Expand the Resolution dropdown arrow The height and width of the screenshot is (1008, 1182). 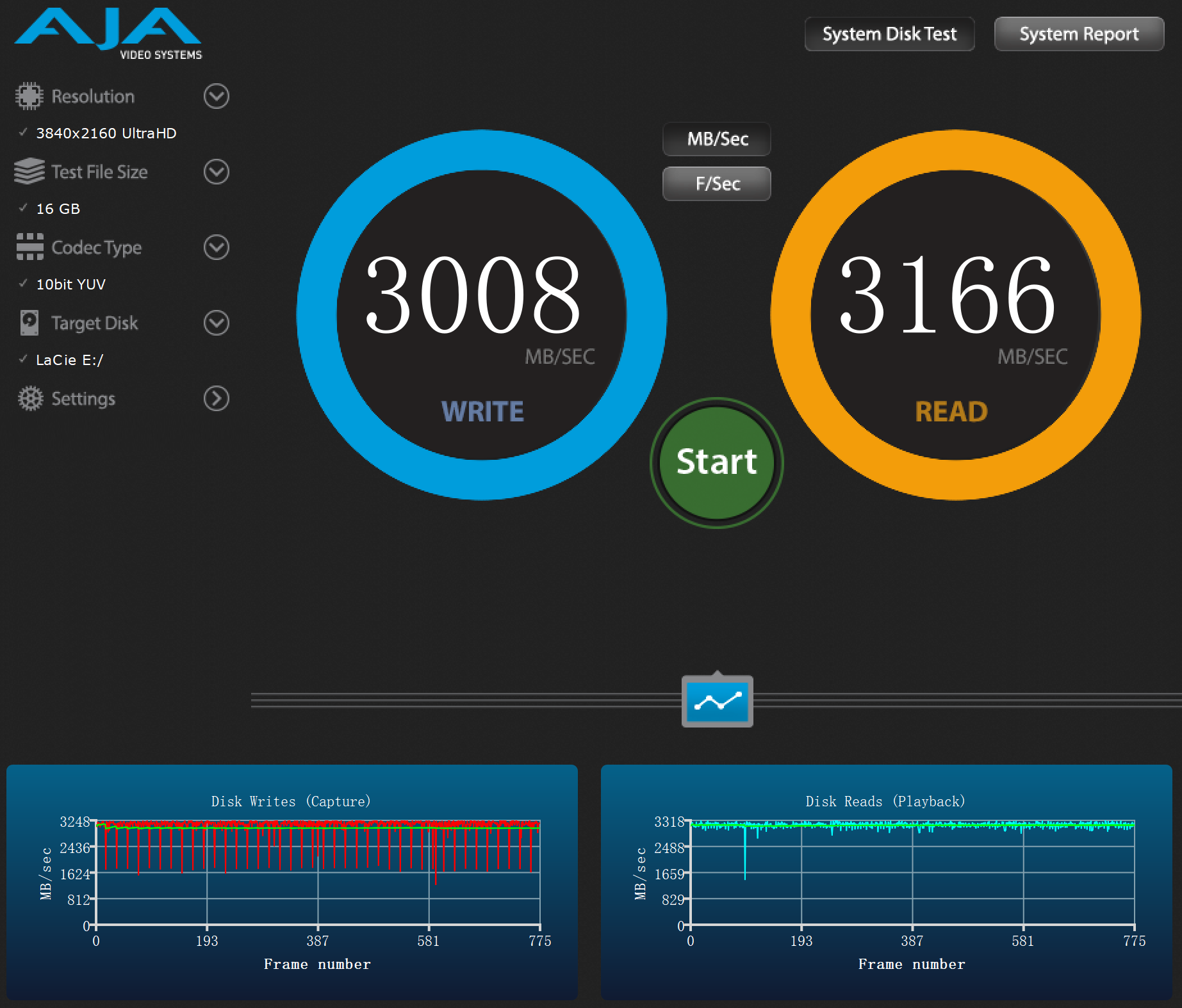pyautogui.click(x=217, y=96)
